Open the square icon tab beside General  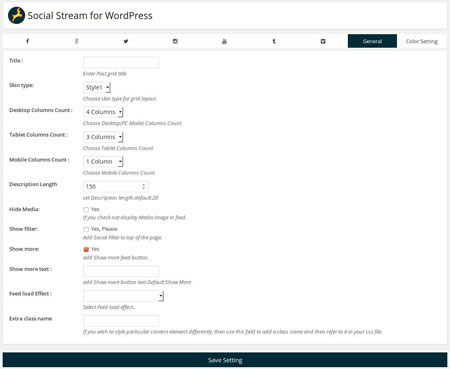(323, 41)
